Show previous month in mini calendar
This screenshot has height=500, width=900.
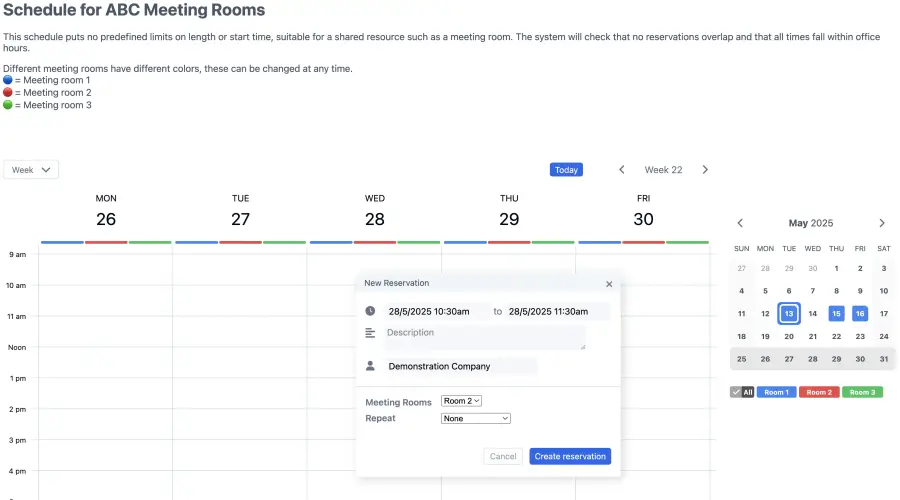[740, 223]
